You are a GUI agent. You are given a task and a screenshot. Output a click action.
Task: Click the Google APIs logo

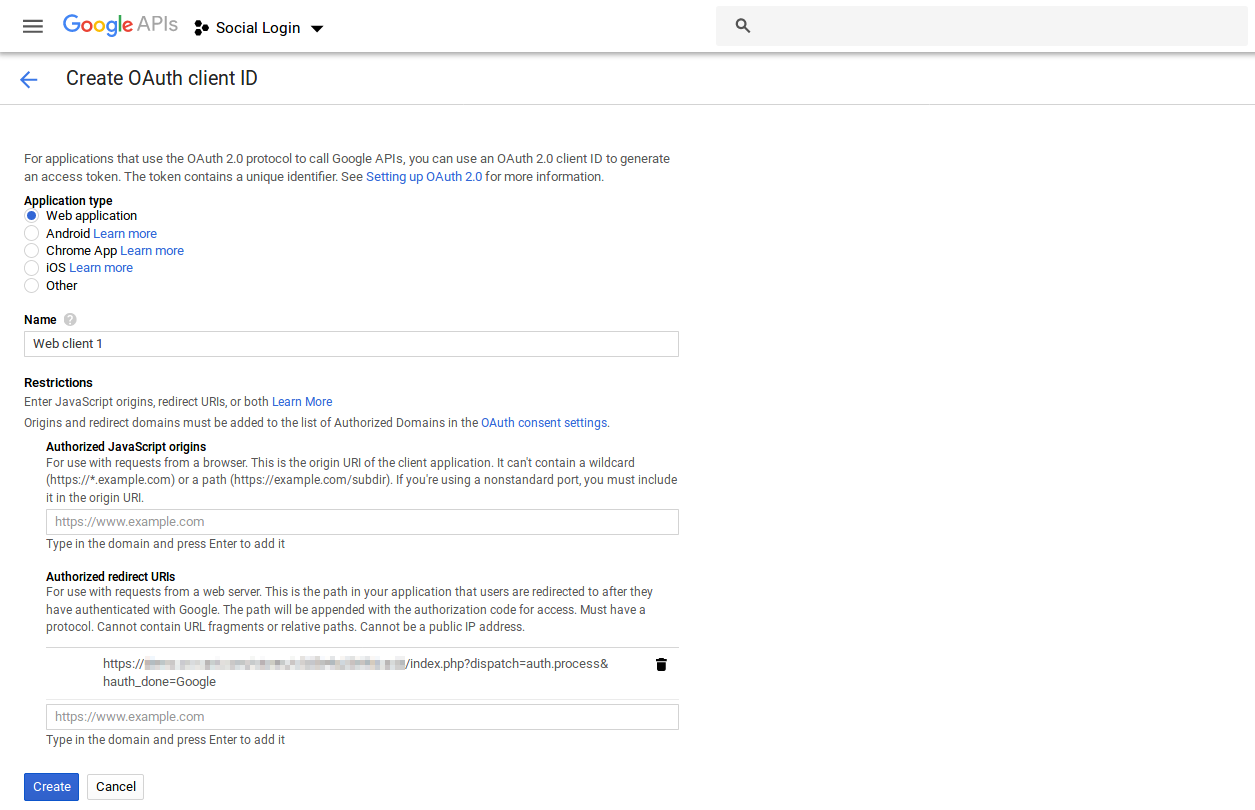click(x=120, y=25)
